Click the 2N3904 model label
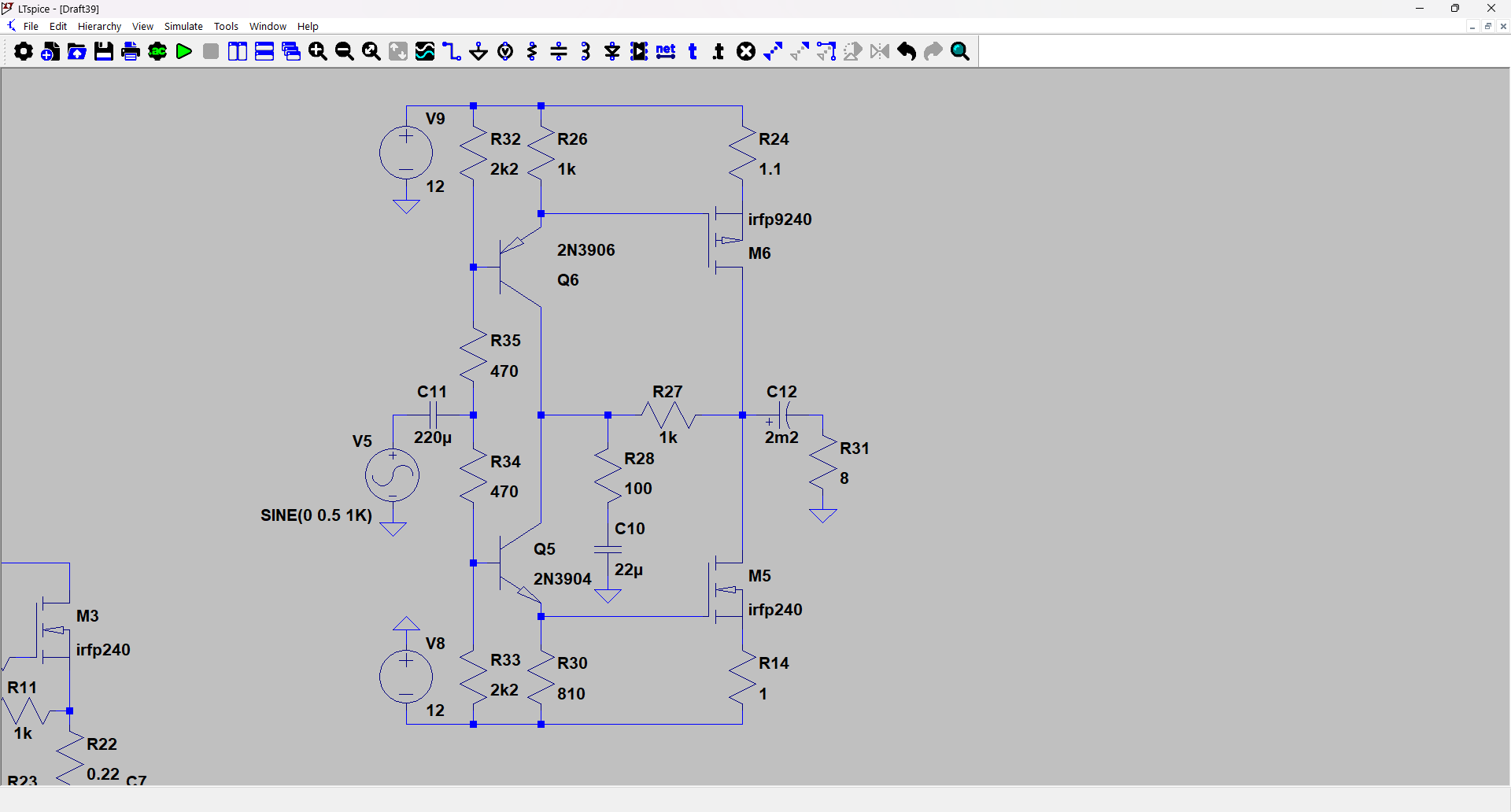 pos(562,579)
